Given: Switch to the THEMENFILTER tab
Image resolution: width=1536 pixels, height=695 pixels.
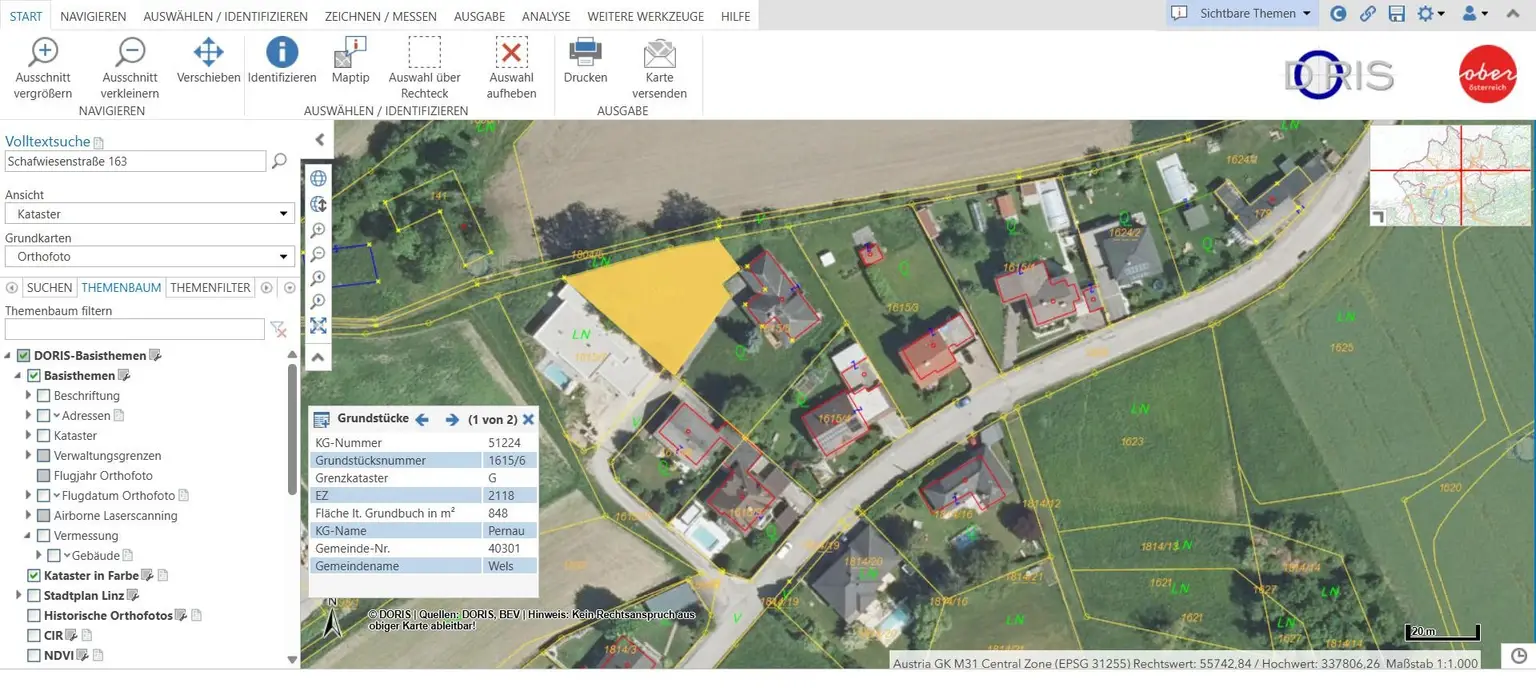Looking at the screenshot, I should pyautogui.click(x=210, y=288).
